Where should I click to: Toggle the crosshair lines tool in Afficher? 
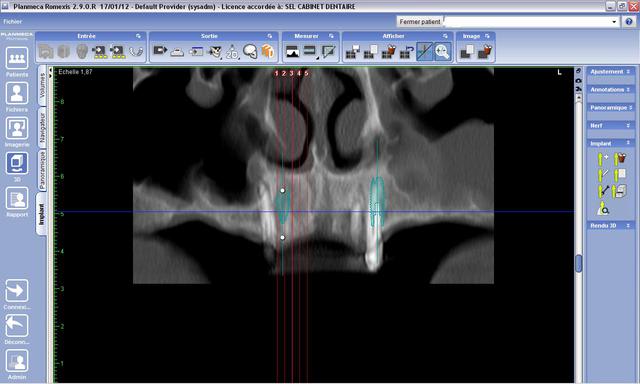[424, 51]
